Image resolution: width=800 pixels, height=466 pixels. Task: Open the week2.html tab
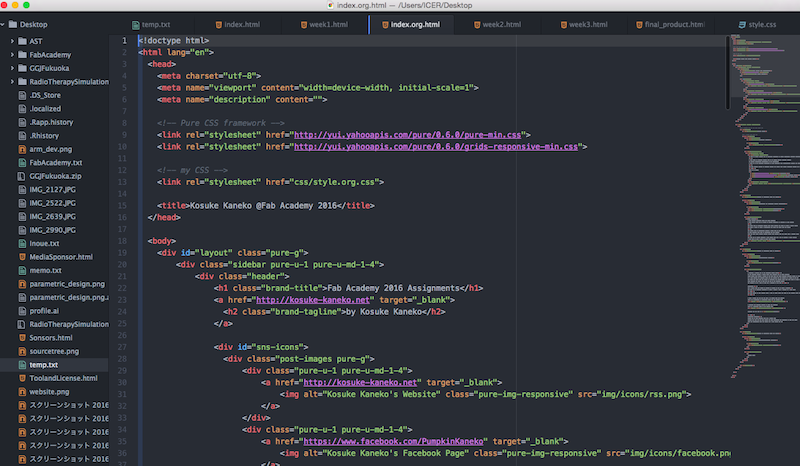(x=498, y=24)
